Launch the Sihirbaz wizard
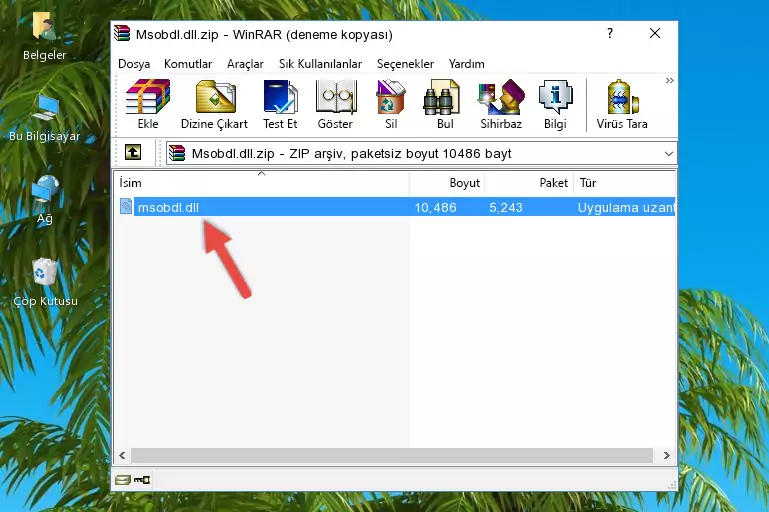 [501, 104]
